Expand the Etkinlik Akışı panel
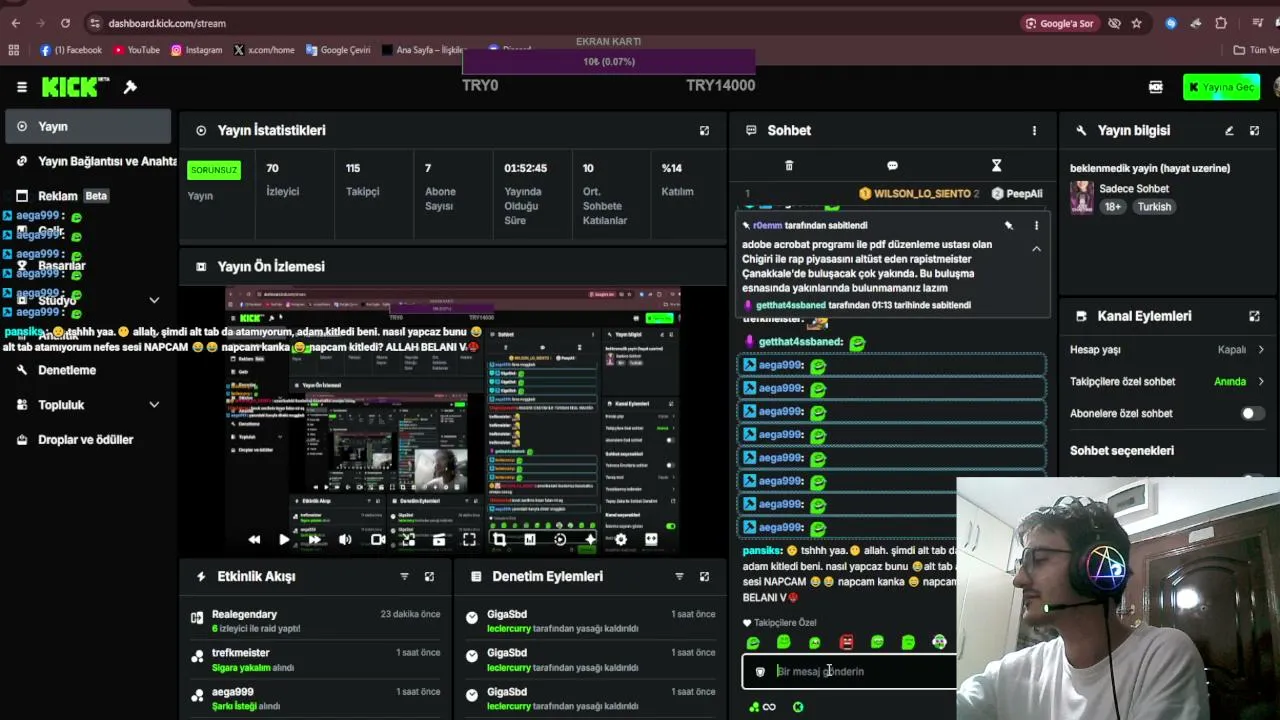 tap(429, 576)
